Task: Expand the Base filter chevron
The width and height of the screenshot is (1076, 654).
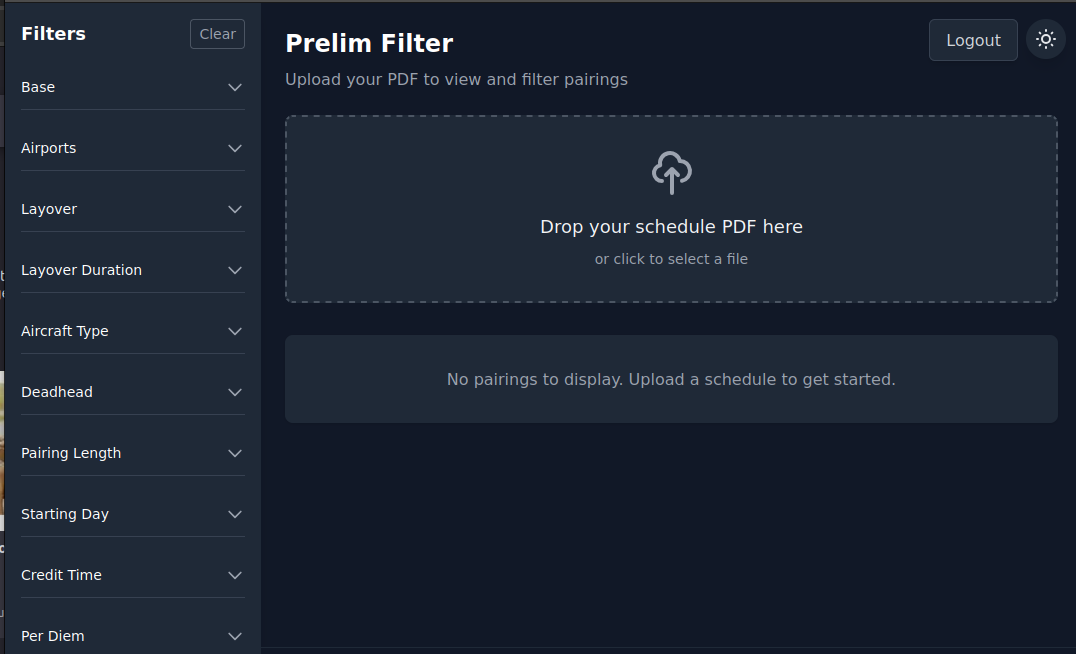Action: pos(235,87)
